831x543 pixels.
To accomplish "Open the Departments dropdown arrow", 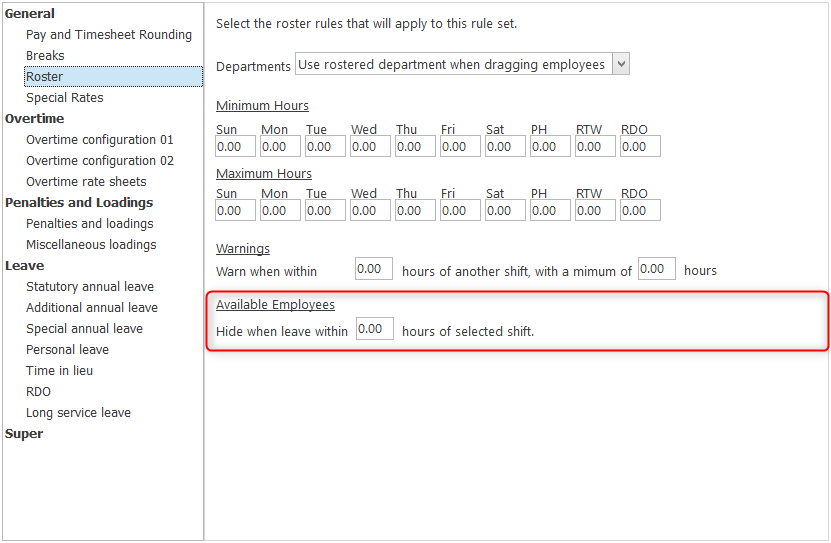I will click(621, 64).
